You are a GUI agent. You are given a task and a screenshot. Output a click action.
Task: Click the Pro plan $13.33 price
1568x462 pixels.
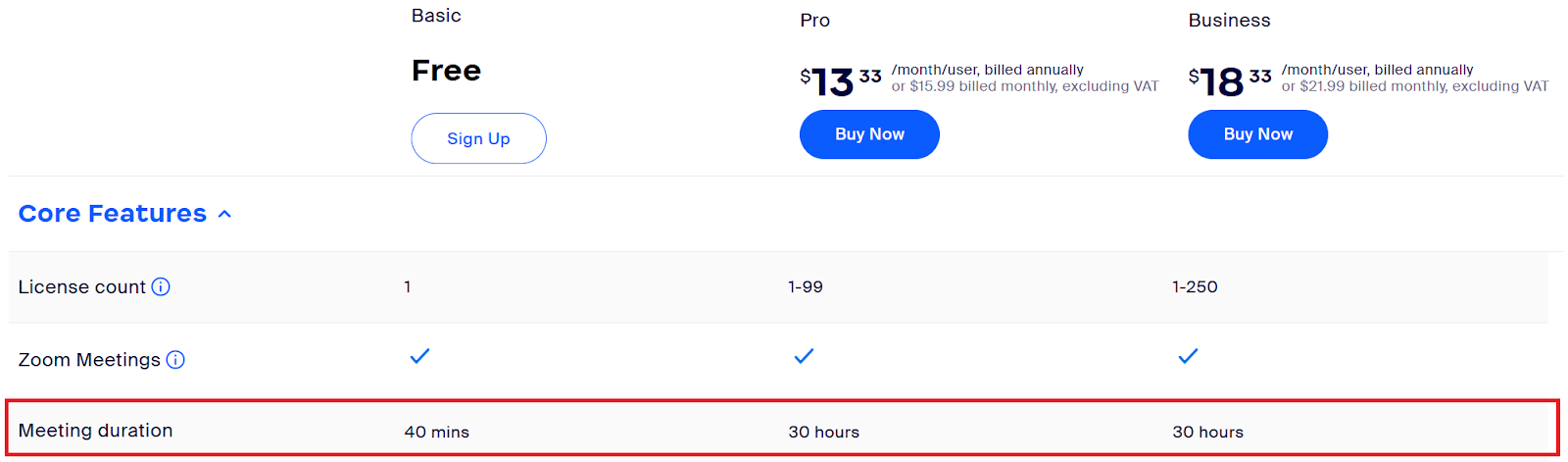click(x=840, y=80)
